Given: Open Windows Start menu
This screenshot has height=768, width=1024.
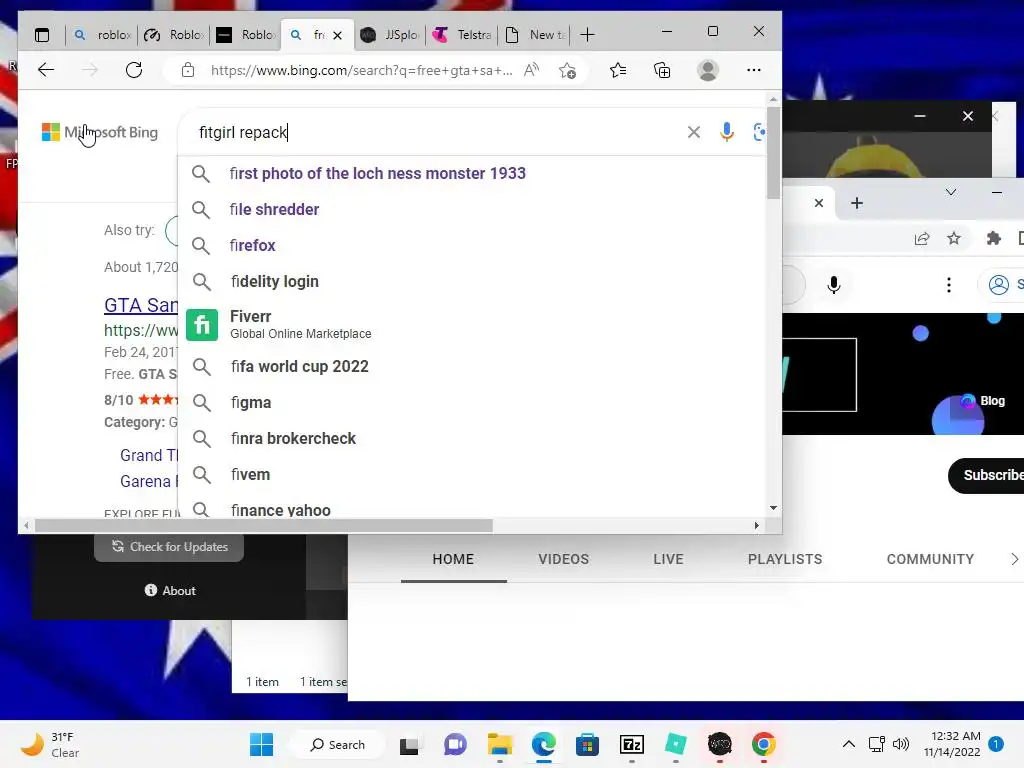Looking at the screenshot, I should point(261,744).
